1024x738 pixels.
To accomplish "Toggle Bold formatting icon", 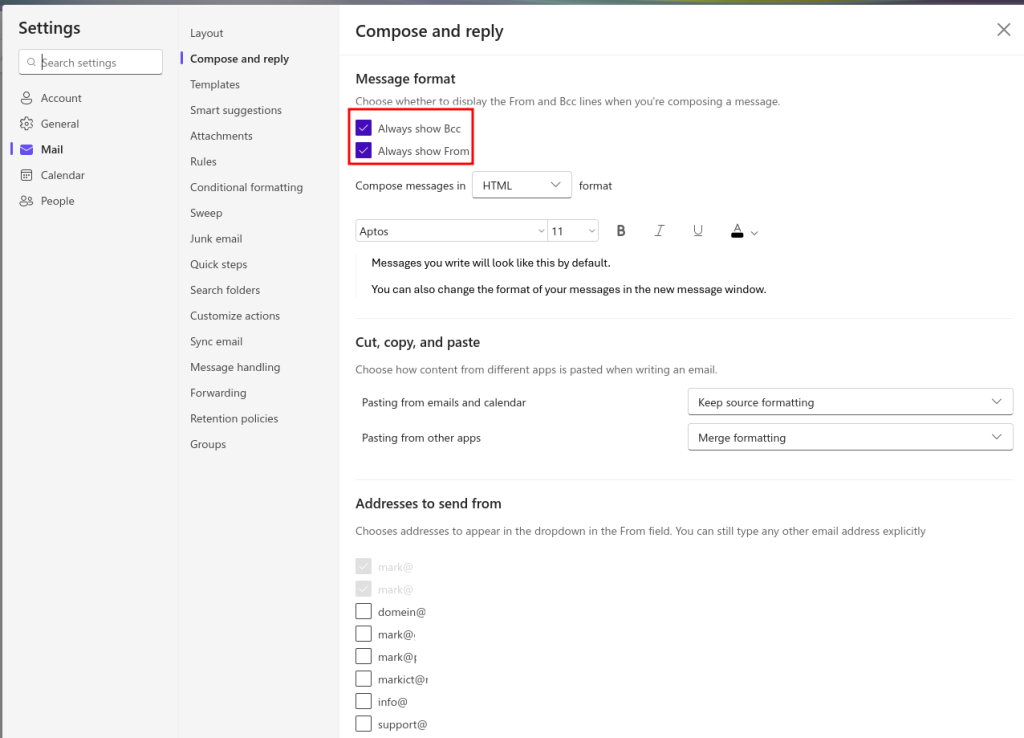I will (621, 231).
